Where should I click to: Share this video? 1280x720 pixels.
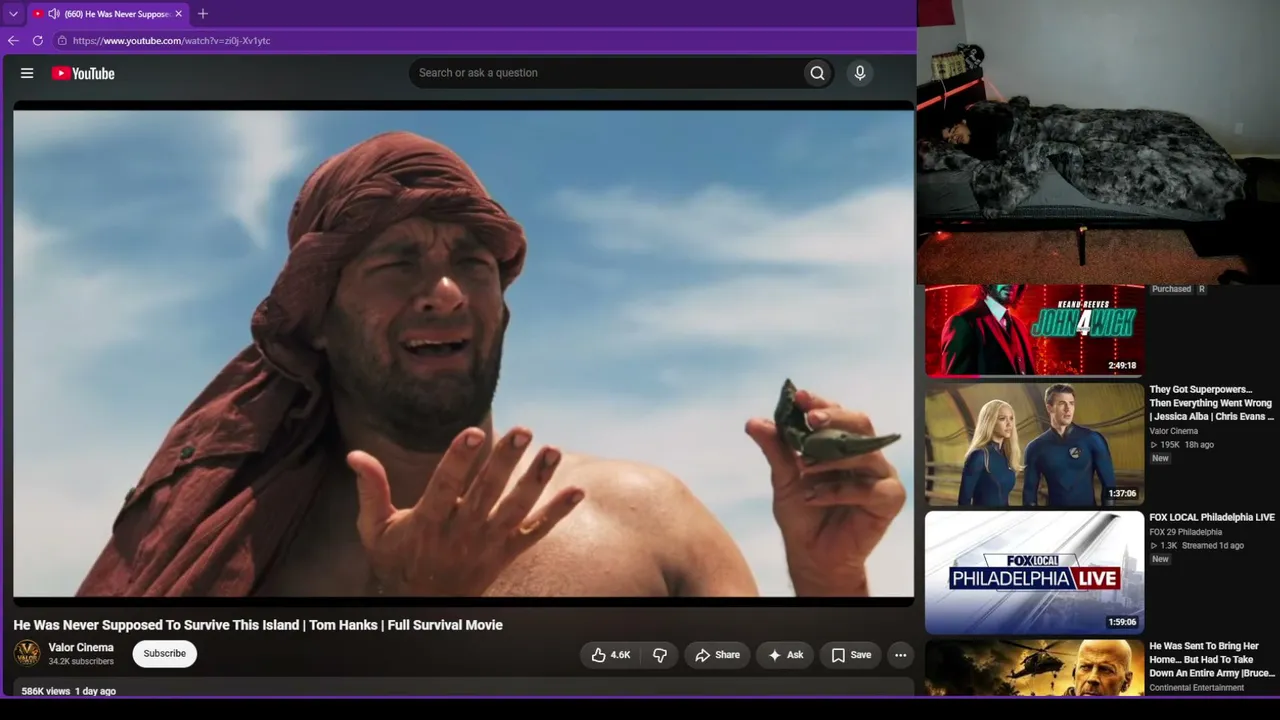click(x=717, y=655)
